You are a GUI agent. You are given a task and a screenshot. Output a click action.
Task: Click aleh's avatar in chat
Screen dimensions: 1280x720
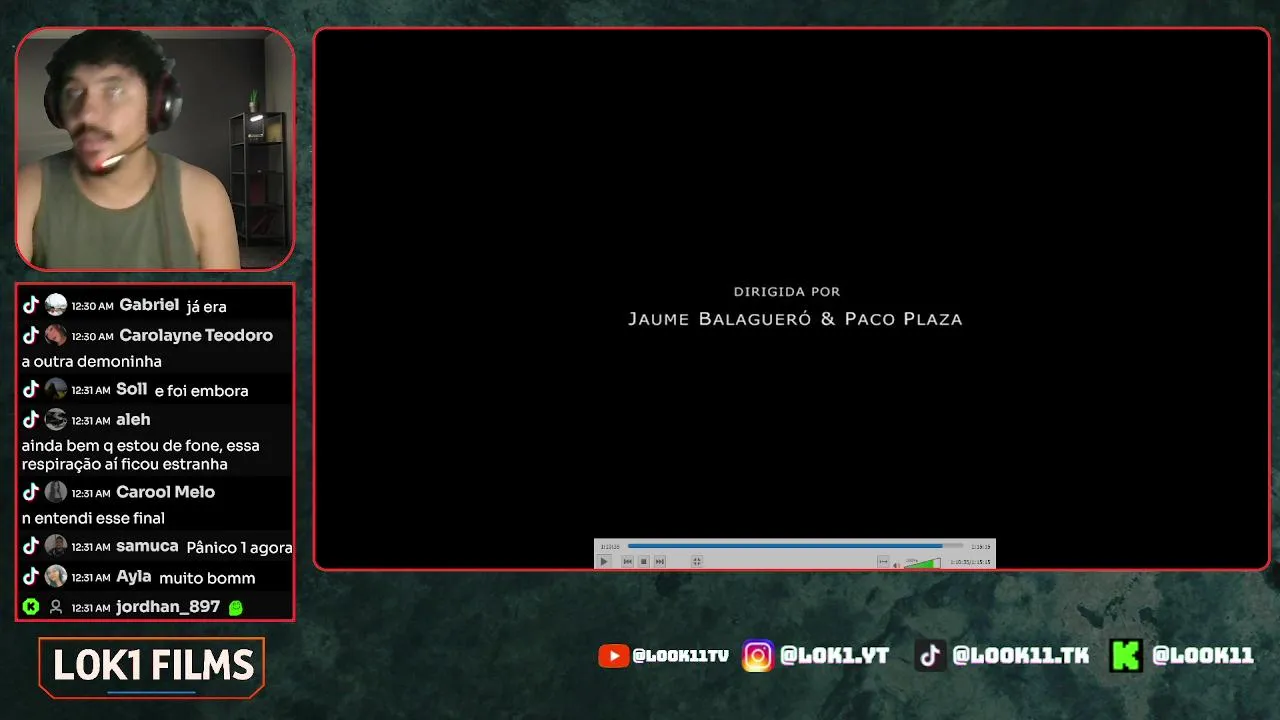[x=56, y=419]
